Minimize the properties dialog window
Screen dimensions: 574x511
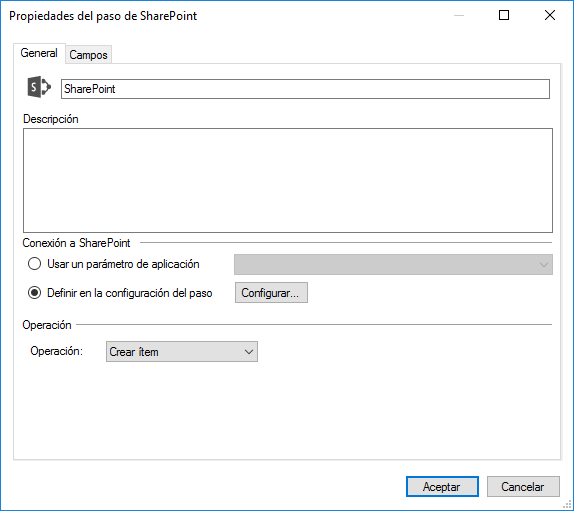(x=459, y=15)
